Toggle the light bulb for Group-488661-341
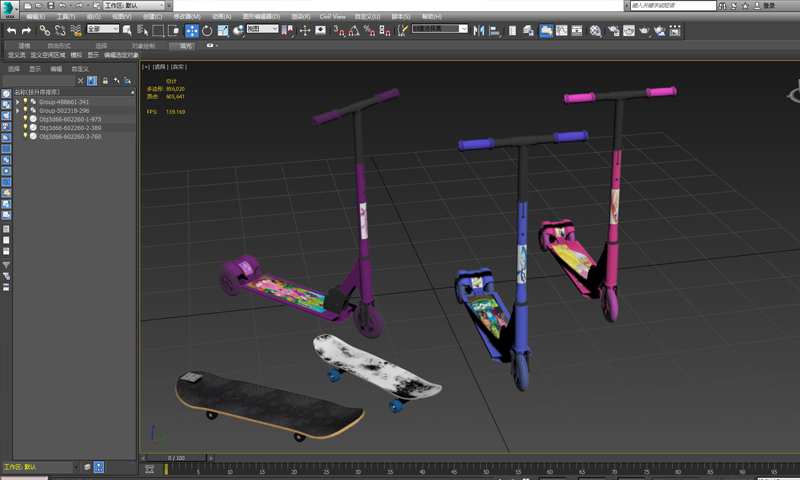 tap(26, 102)
